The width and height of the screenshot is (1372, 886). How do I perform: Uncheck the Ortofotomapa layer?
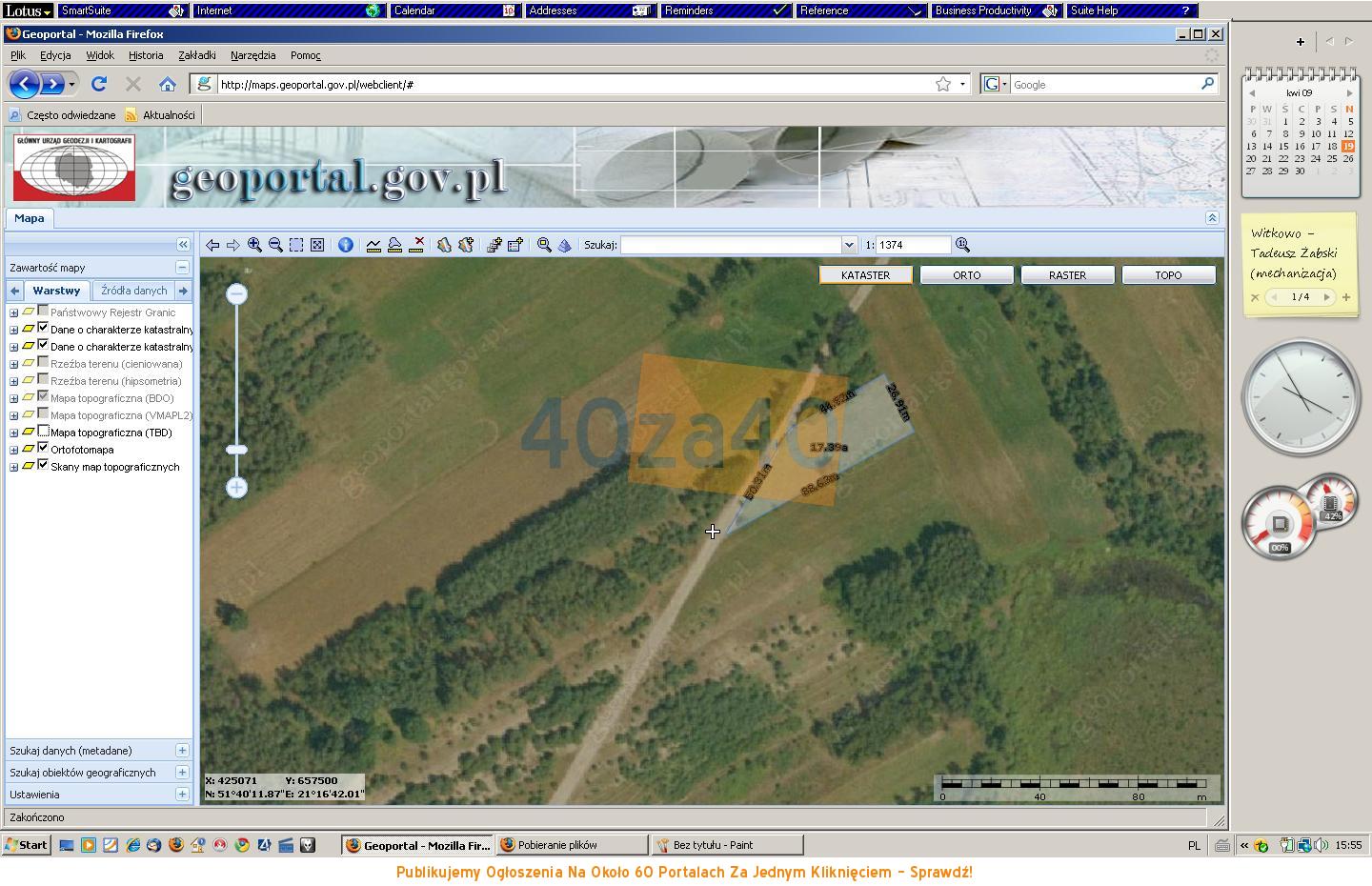coord(43,448)
